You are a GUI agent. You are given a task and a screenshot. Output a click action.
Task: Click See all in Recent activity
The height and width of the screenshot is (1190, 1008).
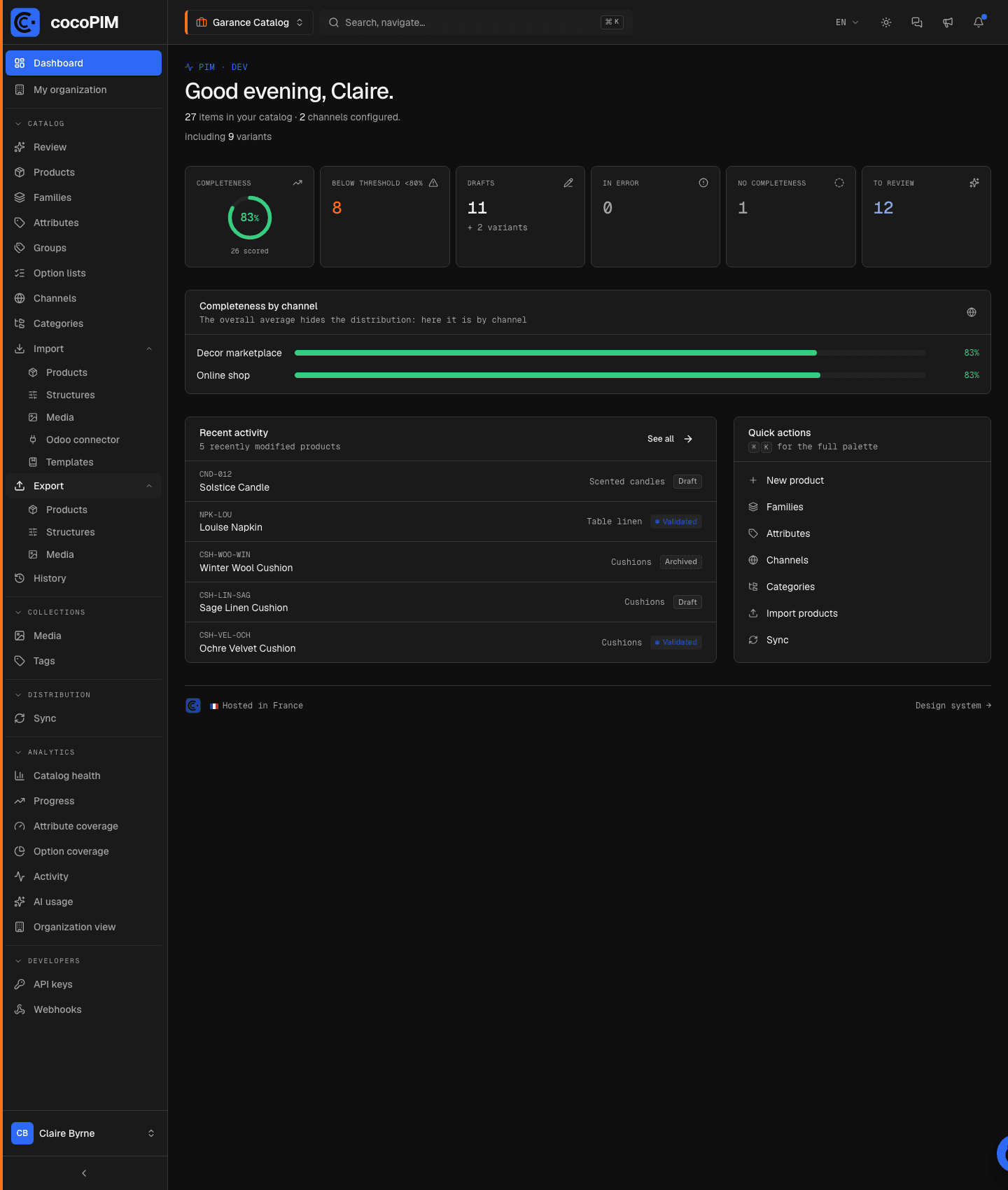[670, 439]
